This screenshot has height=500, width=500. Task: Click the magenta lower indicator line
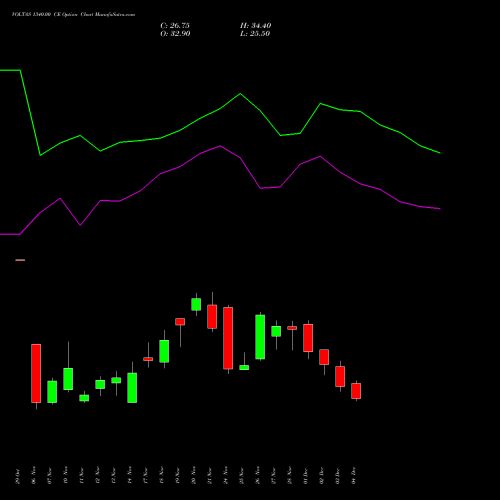coord(220,146)
